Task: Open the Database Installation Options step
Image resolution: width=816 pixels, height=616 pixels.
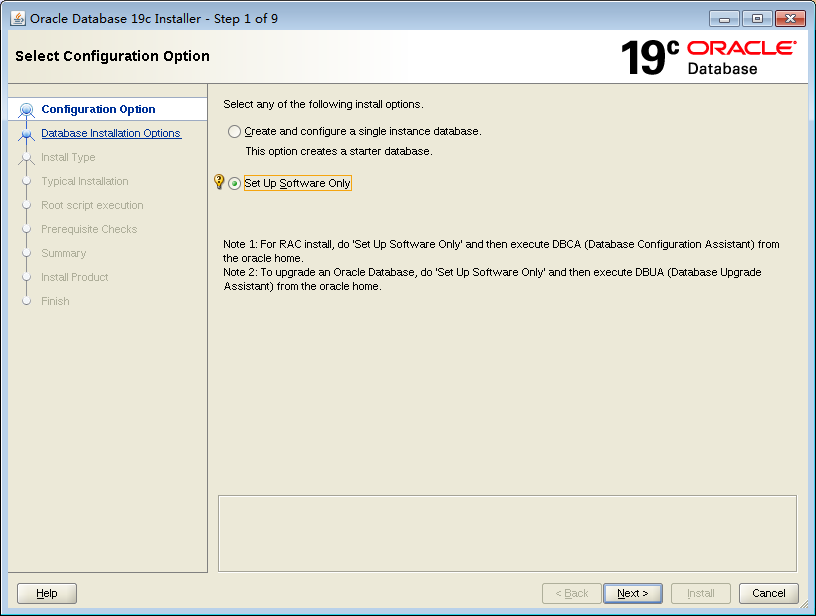Action: click(111, 133)
